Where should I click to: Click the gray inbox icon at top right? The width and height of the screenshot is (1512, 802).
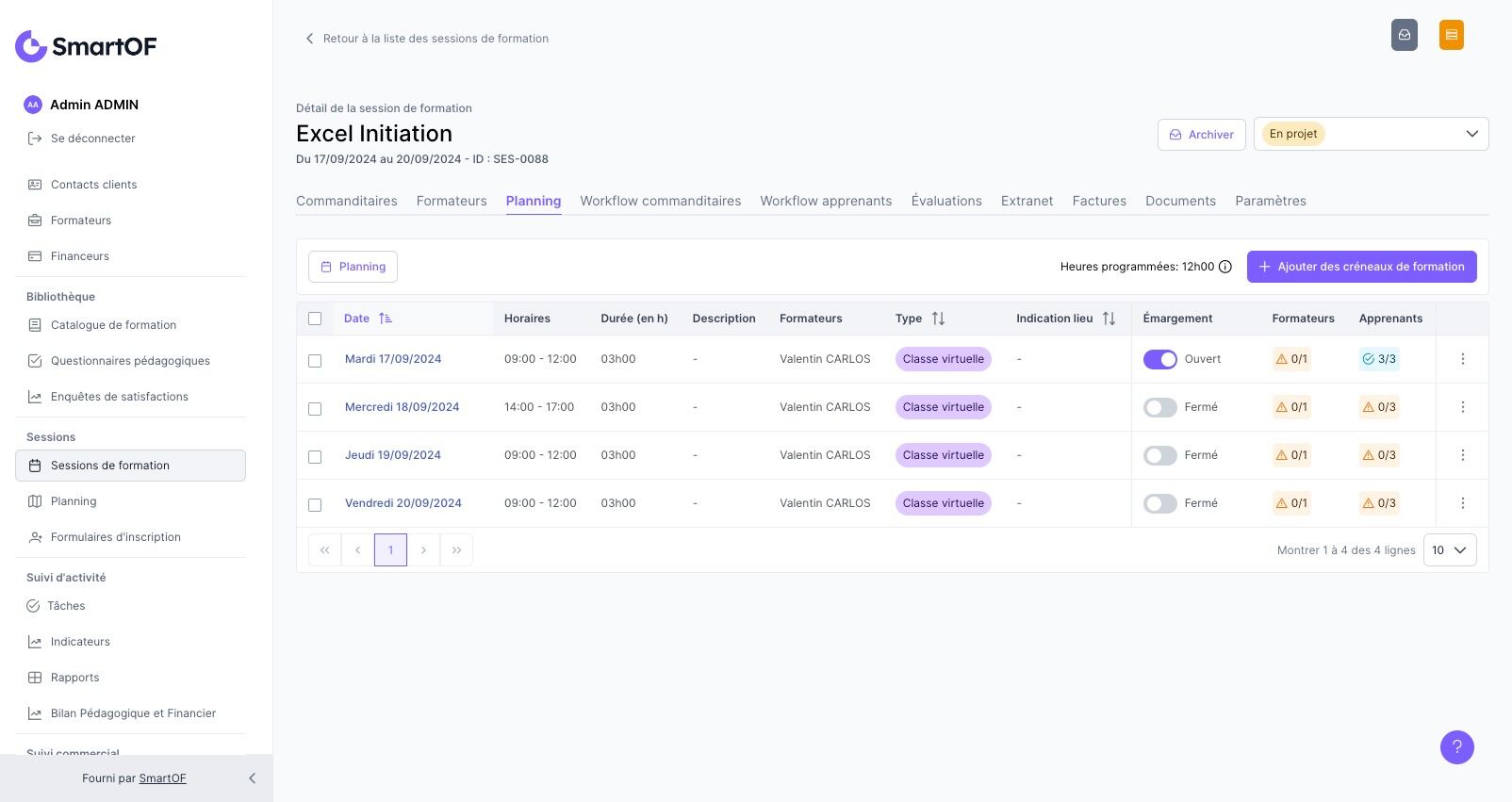[x=1404, y=35]
